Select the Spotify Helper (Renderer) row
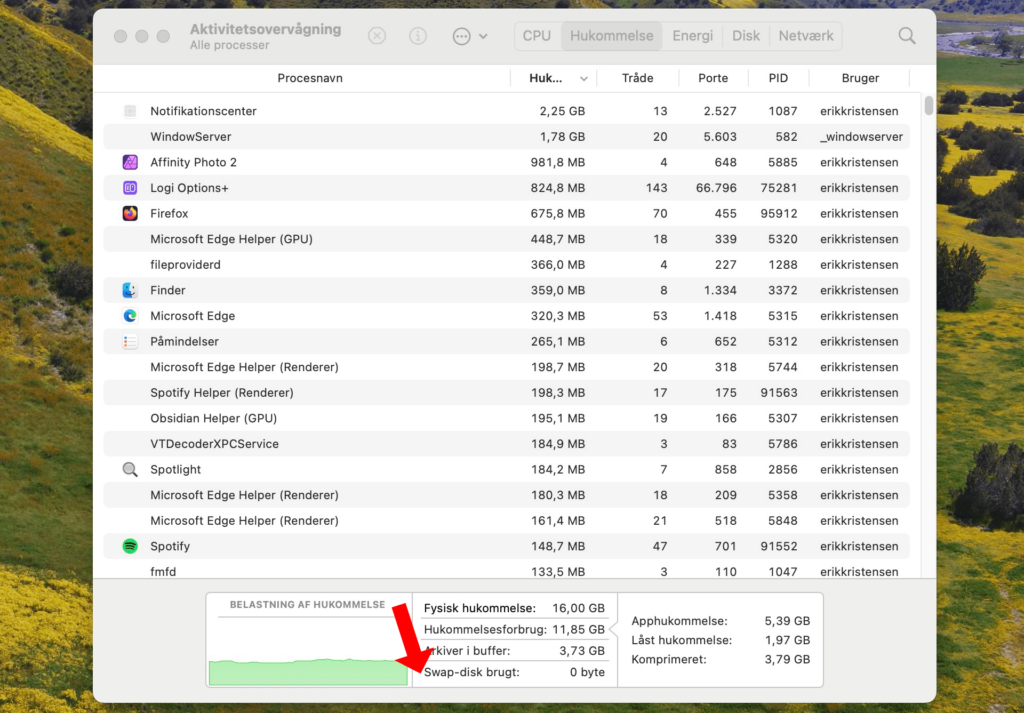This screenshot has height=713, width=1024. pyautogui.click(x=506, y=392)
